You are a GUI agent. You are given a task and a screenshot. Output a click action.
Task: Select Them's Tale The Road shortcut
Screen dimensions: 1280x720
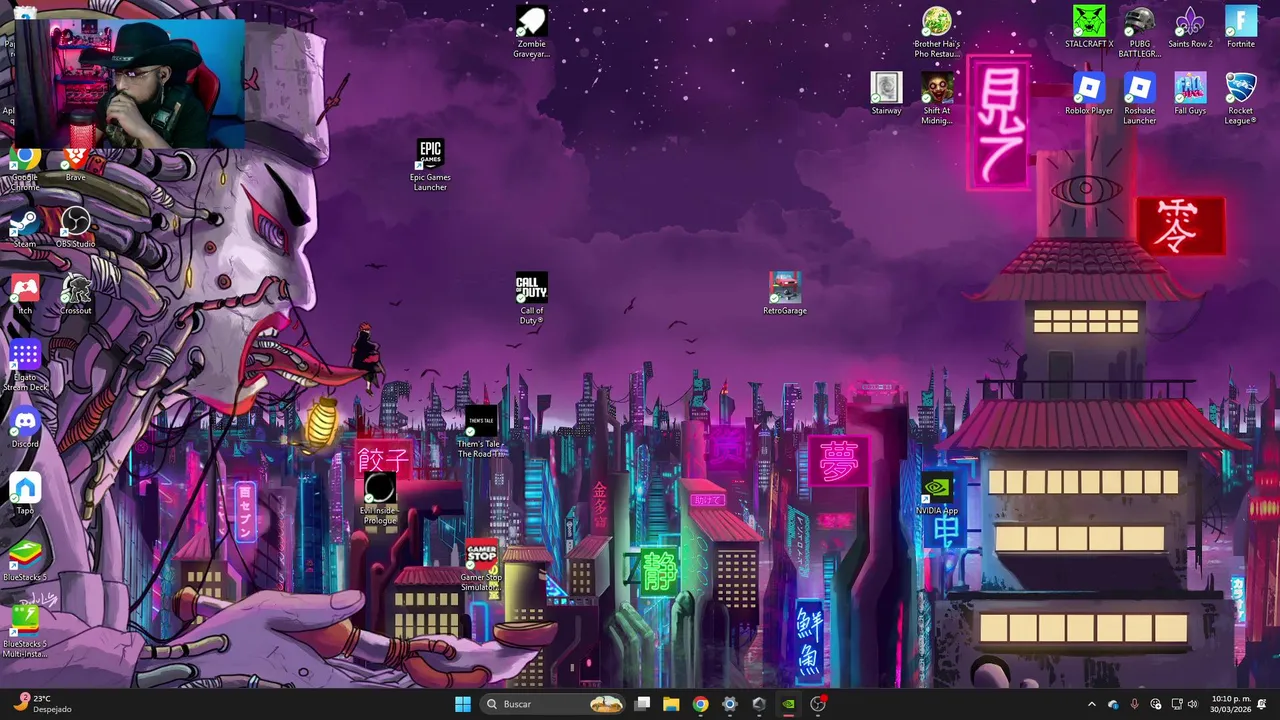point(481,432)
